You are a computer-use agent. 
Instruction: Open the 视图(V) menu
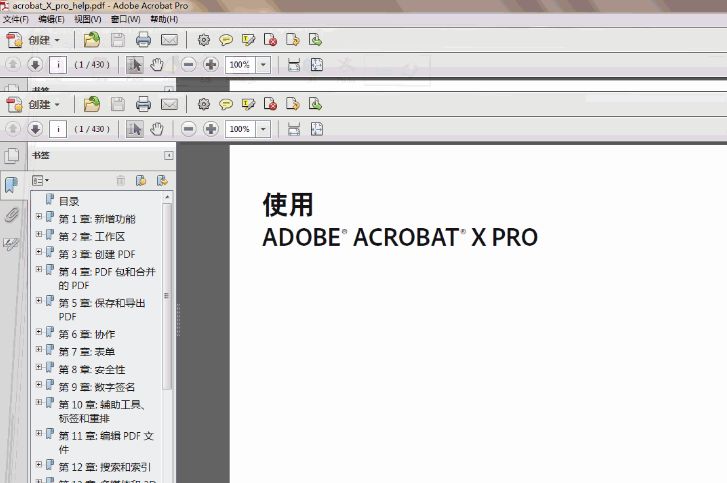click(x=88, y=19)
